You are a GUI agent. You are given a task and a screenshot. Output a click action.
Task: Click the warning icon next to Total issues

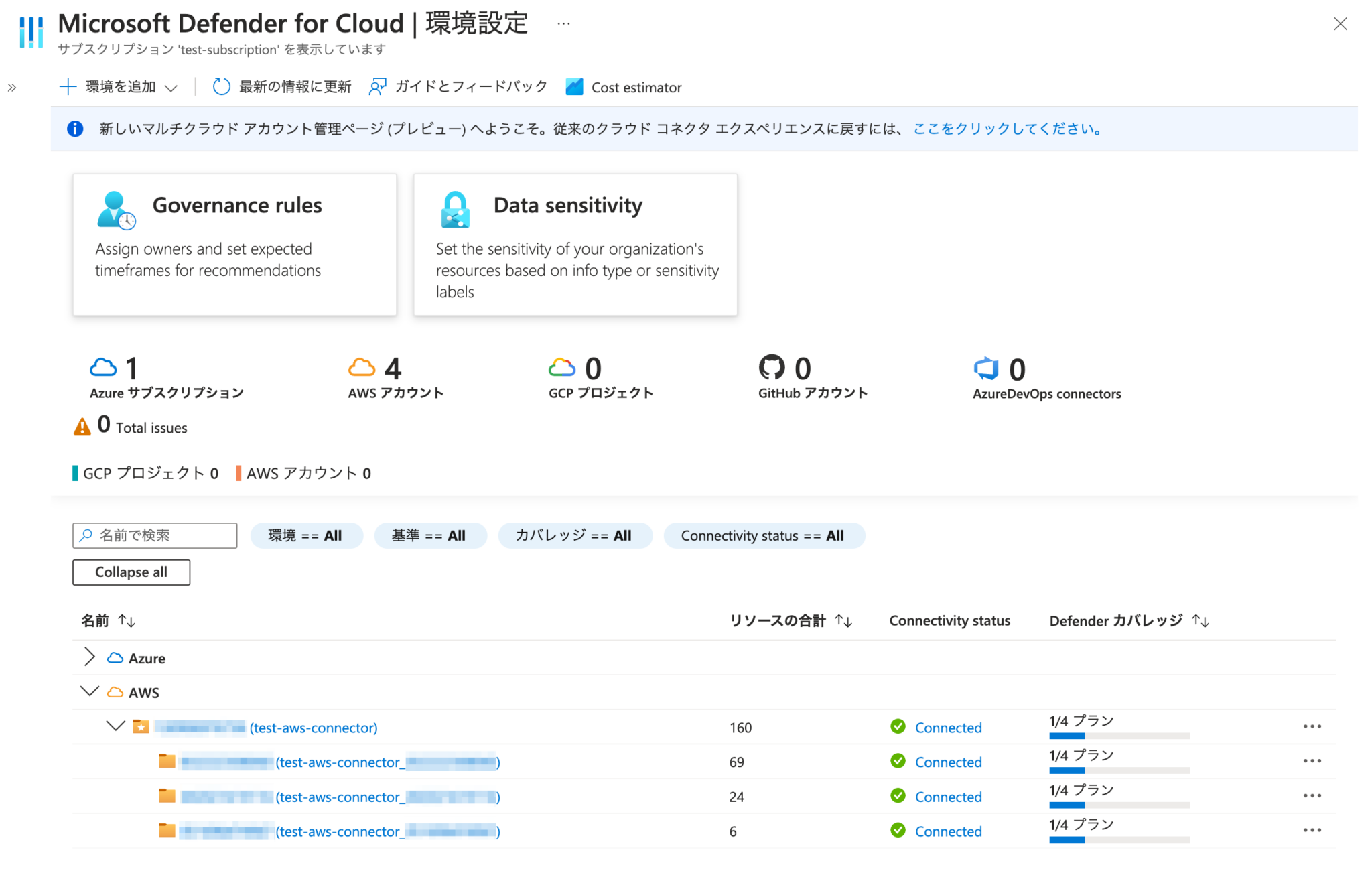click(x=82, y=425)
